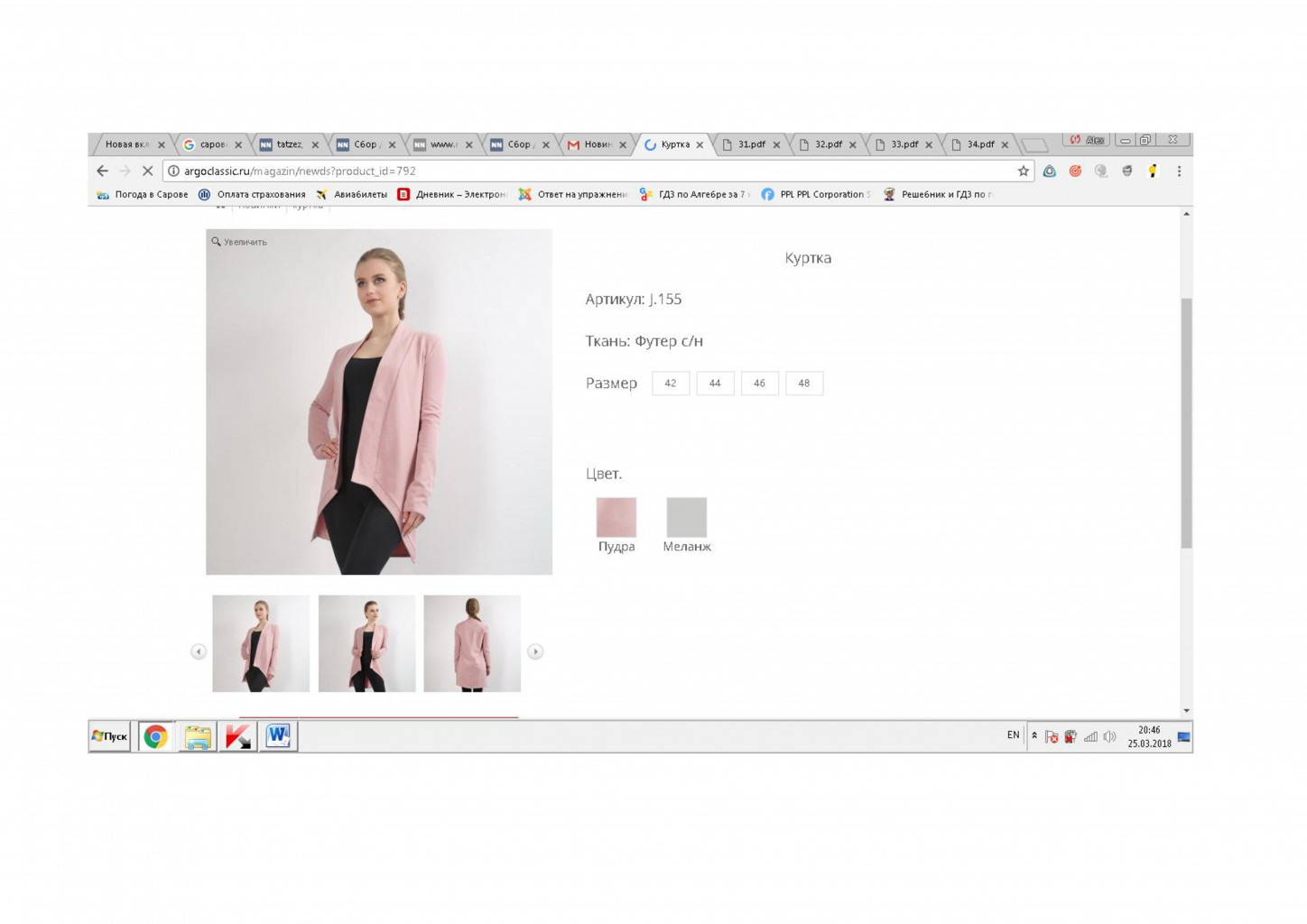Open Оплата страхования bookmark
Image resolution: width=1307 pixels, height=924 pixels.
point(252,194)
